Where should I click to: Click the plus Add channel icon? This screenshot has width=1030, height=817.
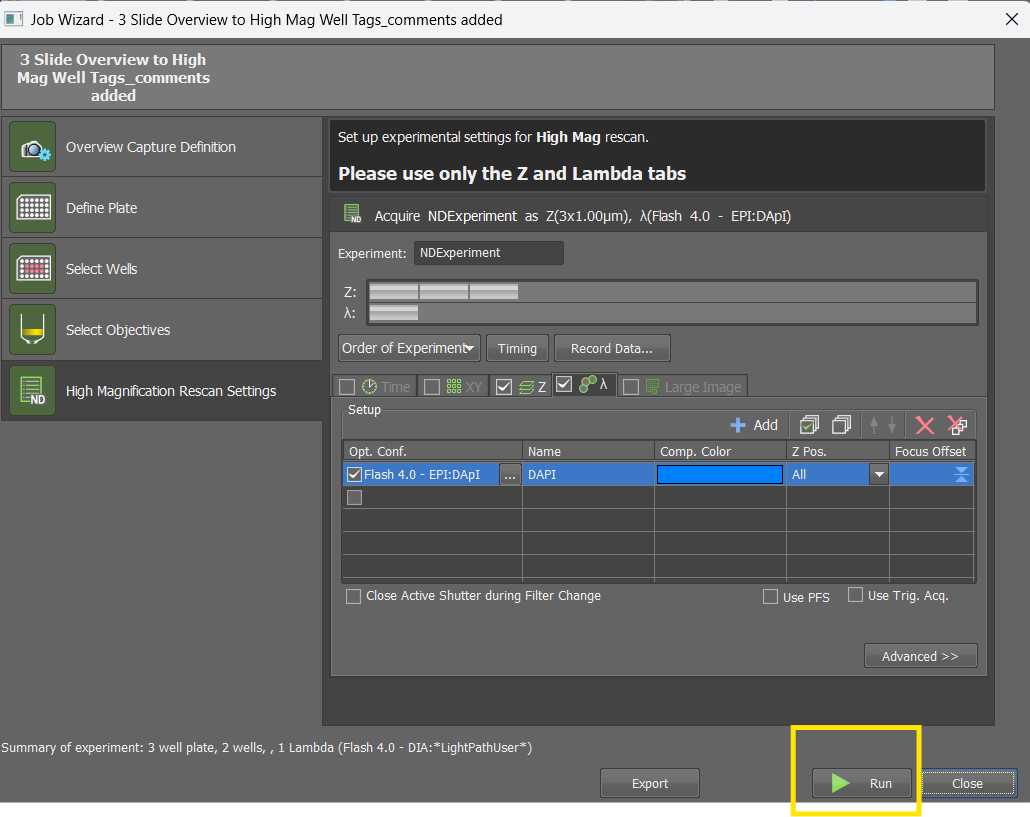tap(739, 425)
